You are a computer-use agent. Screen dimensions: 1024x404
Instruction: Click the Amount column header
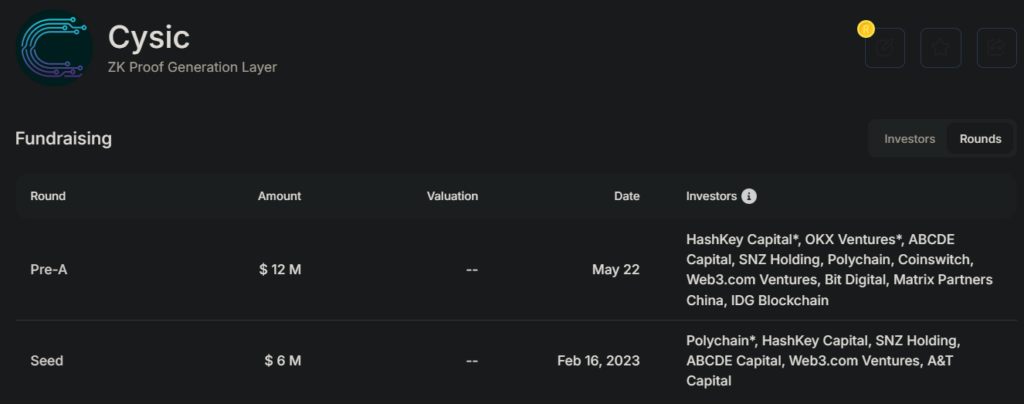[279, 196]
